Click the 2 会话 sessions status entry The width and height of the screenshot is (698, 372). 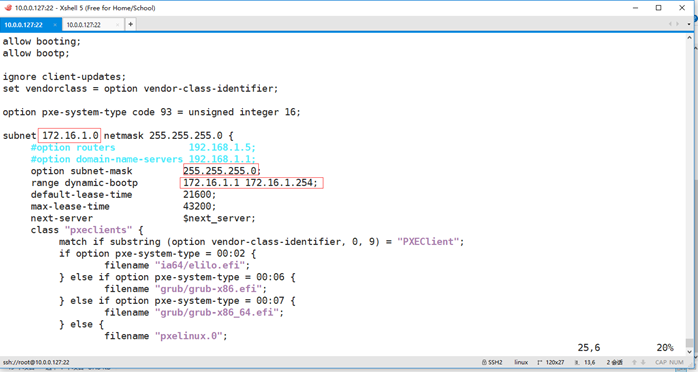615,362
